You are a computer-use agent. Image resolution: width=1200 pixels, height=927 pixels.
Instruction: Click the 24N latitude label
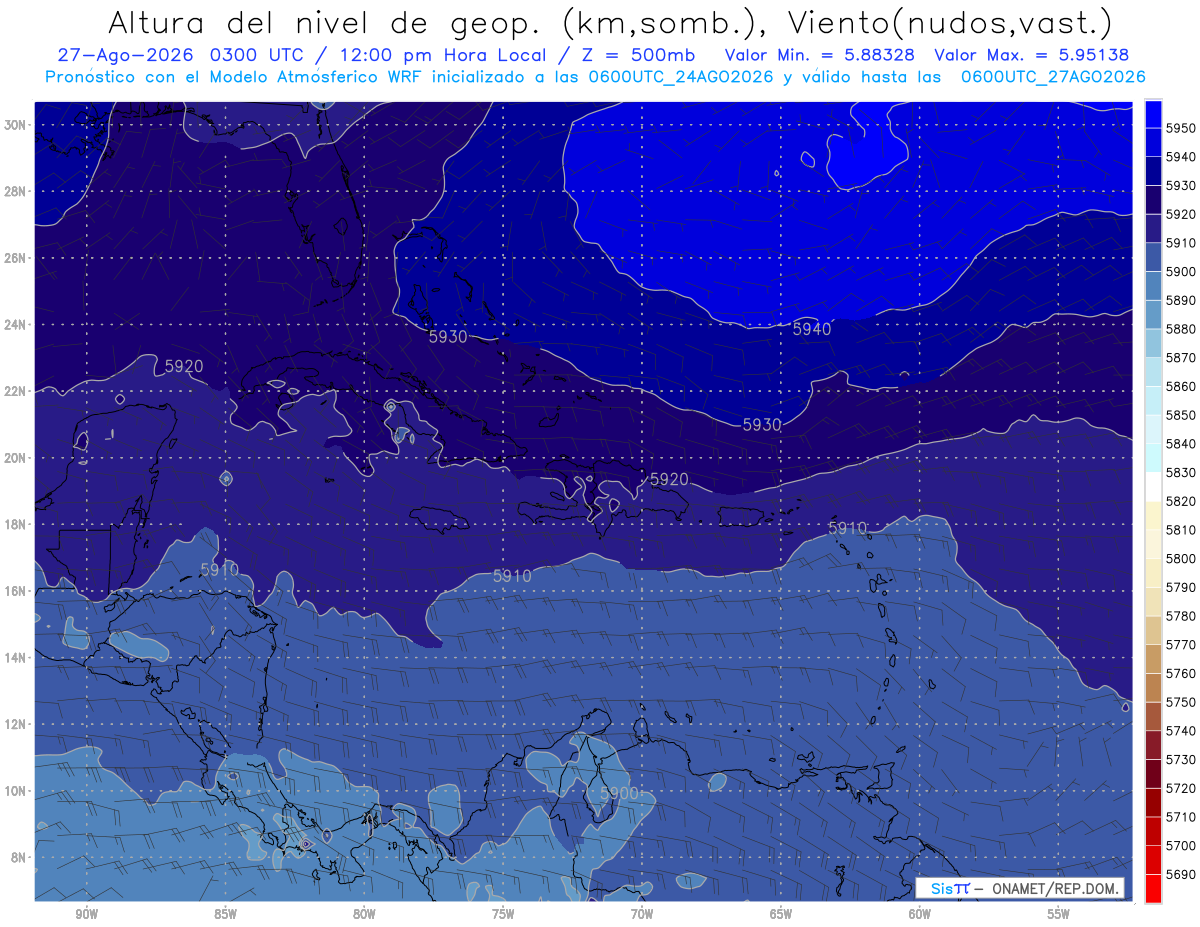tap(15, 325)
